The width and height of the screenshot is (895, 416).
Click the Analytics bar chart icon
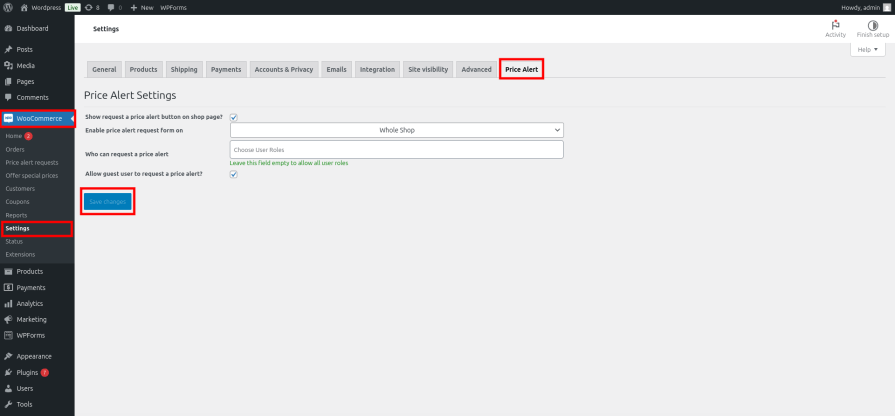click(8, 304)
